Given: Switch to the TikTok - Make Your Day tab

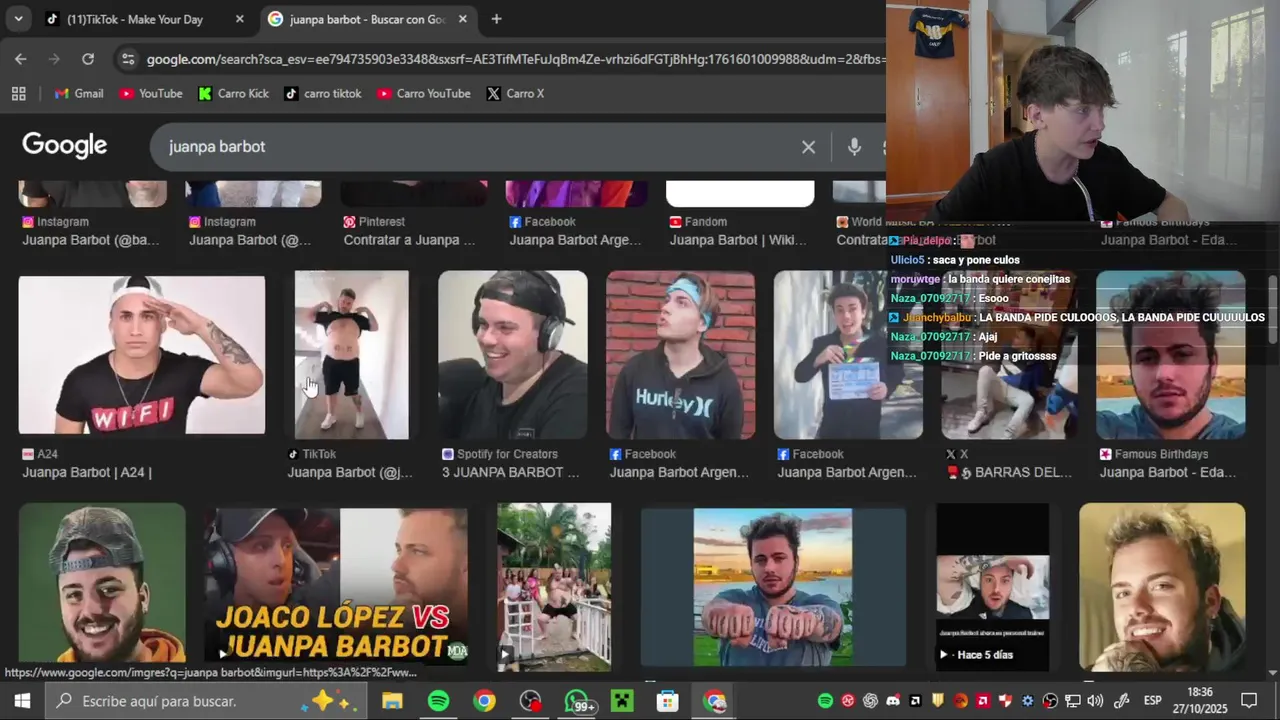Looking at the screenshot, I should coord(134,19).
